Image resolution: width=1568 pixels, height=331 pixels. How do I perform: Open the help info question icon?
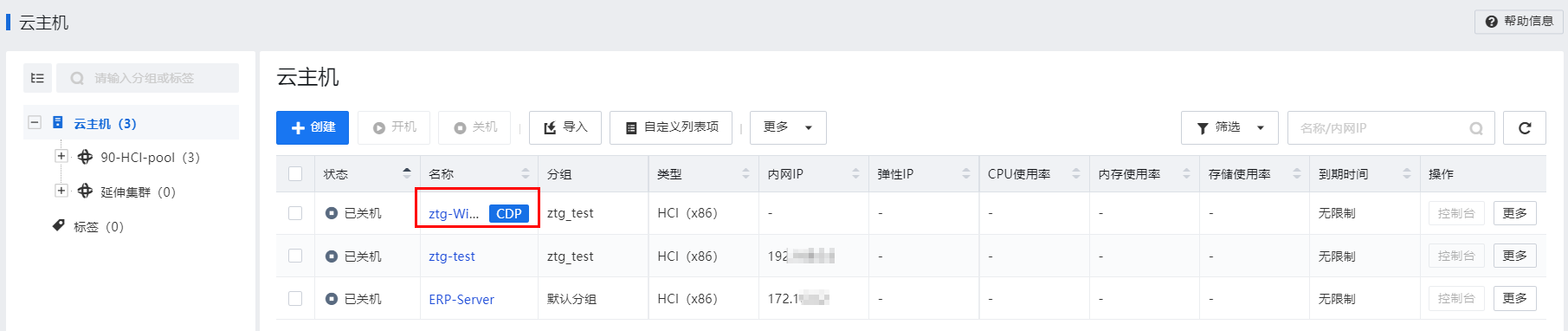pos(1492,22)
